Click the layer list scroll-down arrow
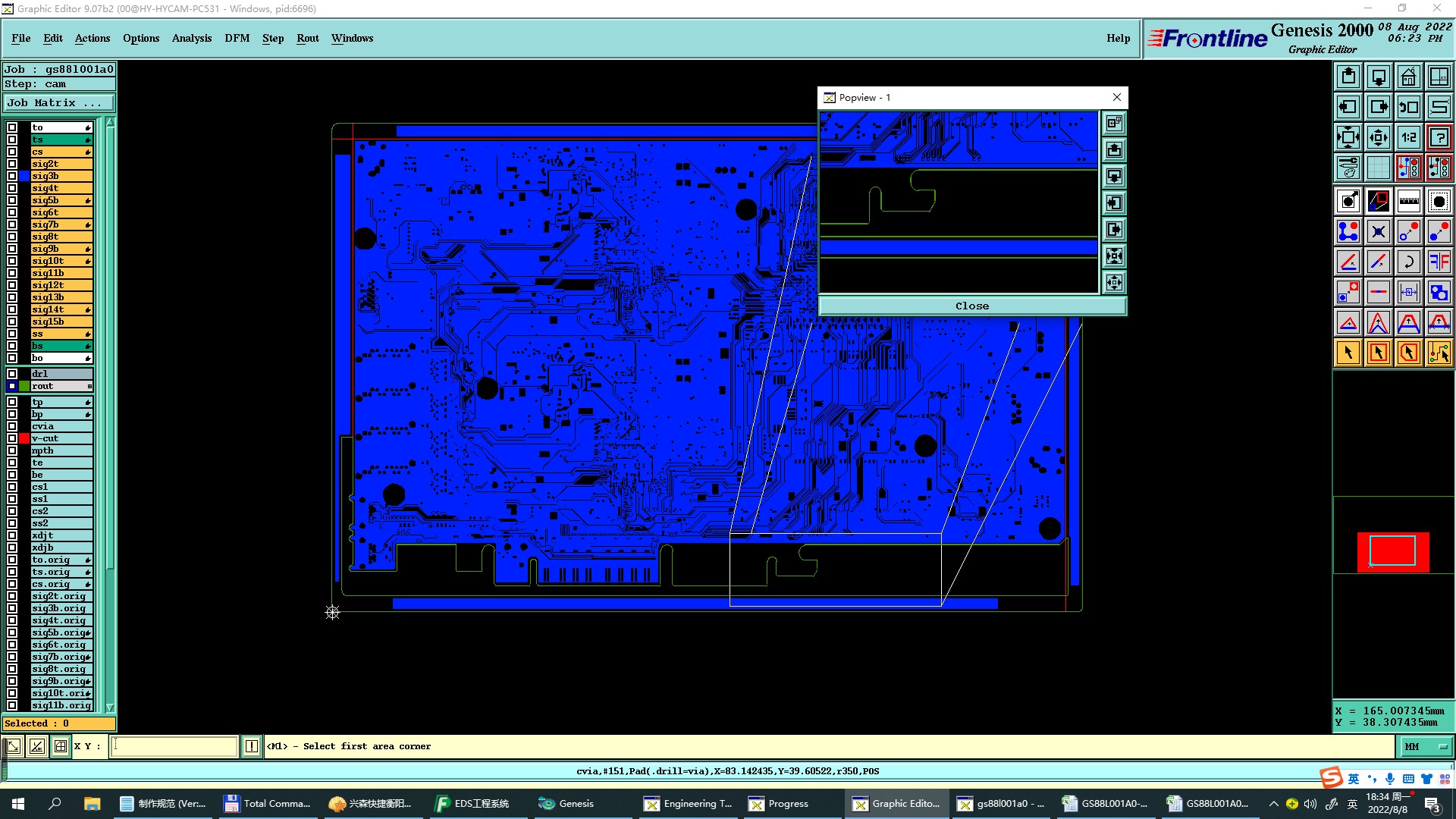Viewport: 1456px width, 819px height. pyautogui.click(x=110, y=707)
